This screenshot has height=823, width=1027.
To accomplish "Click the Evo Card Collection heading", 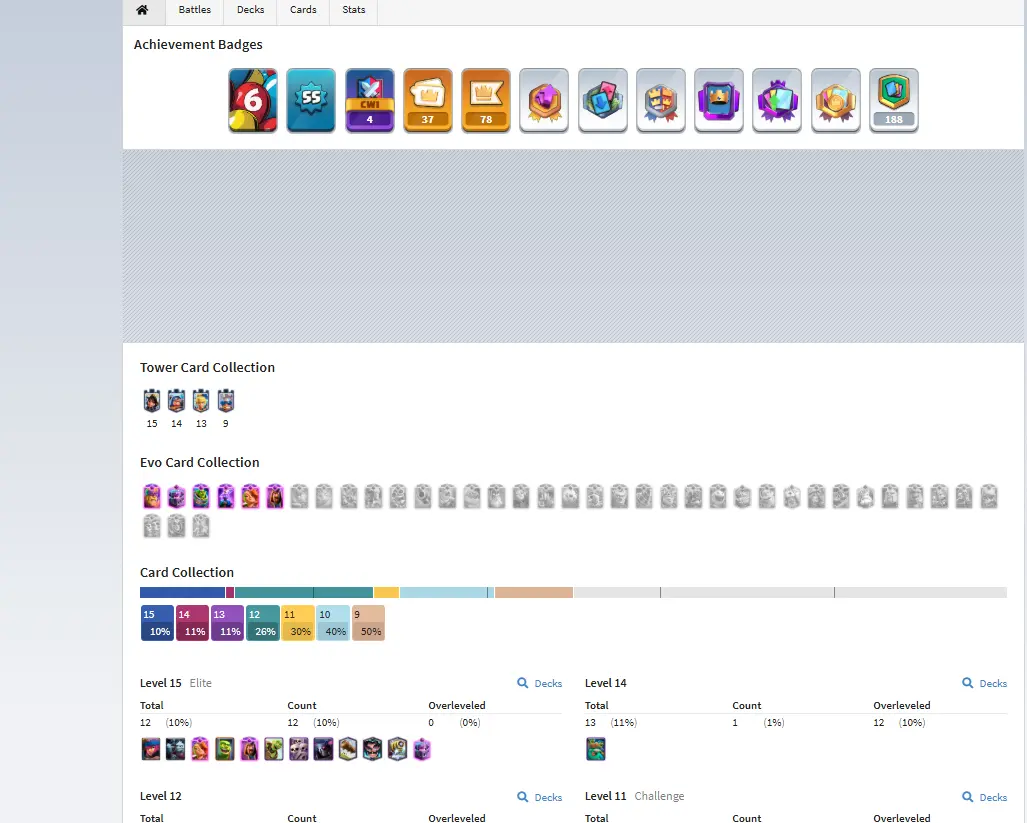I will pos(200,462).
